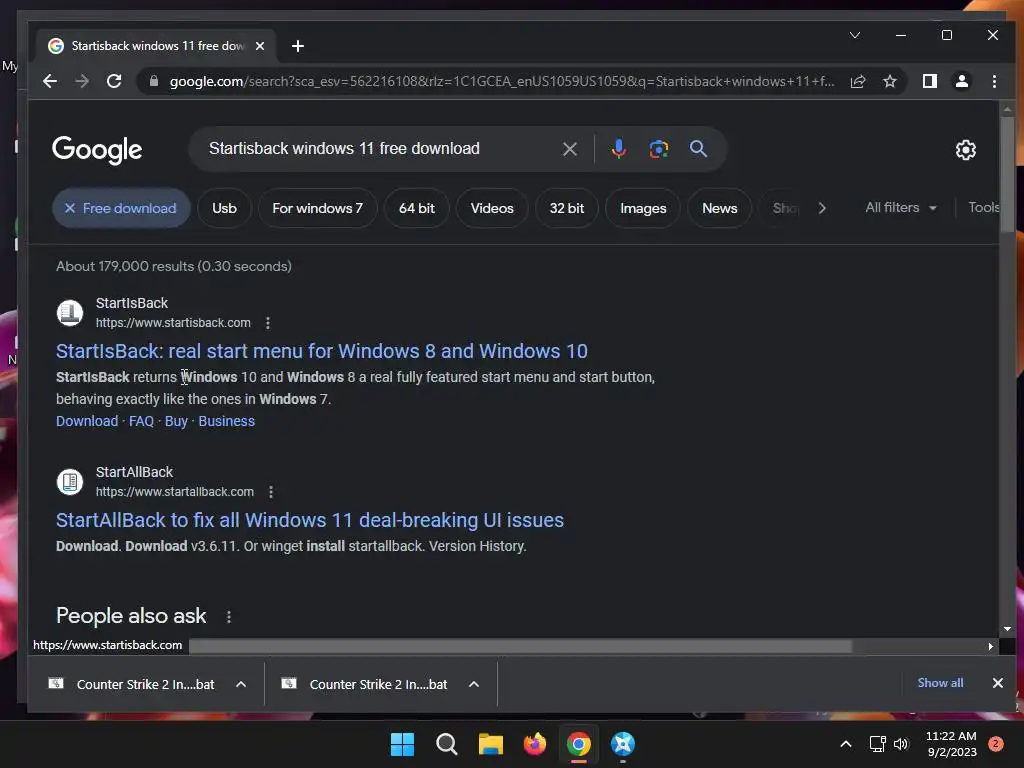Open the StartIsBack result title link
The width and height of the screenshot is (1024, 768).
[x=321, y=351]
